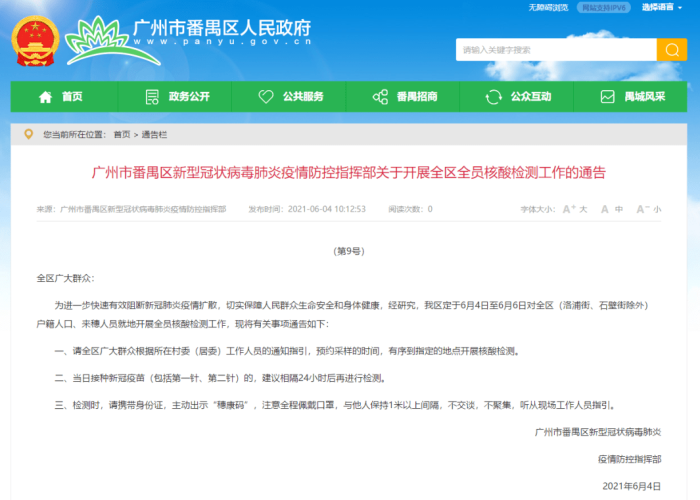Click the site title 广州市番禺区人民政府
Image resolution: width=700 pixels, height=500 pixels.
pyautogui.click(x=222, y=28)
